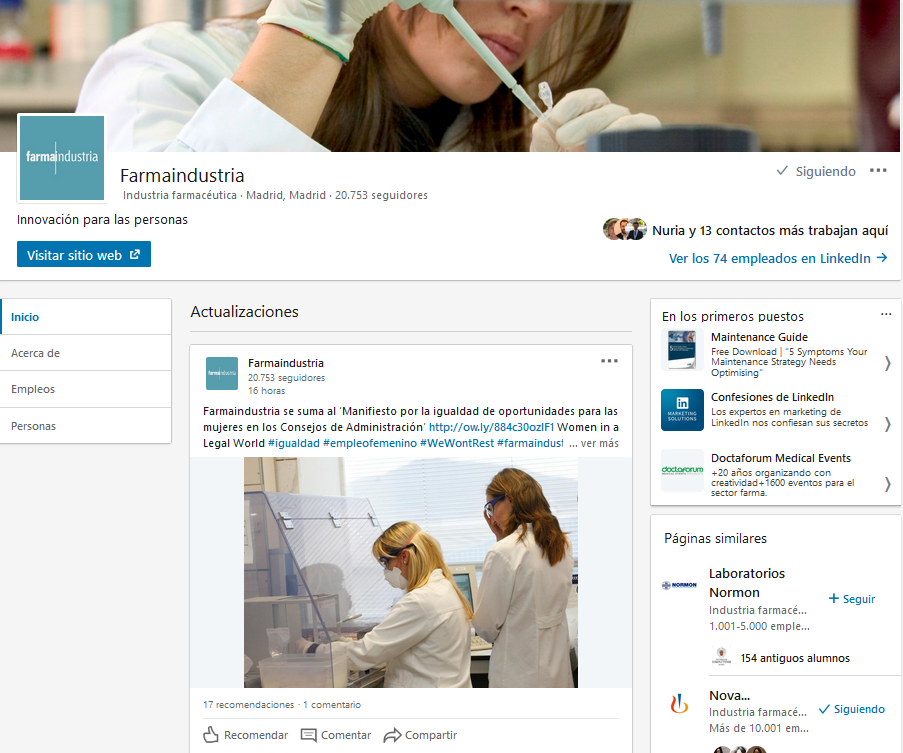
Task: Open Maintenance Guide ad thumbnail
Action: (682, 349)
